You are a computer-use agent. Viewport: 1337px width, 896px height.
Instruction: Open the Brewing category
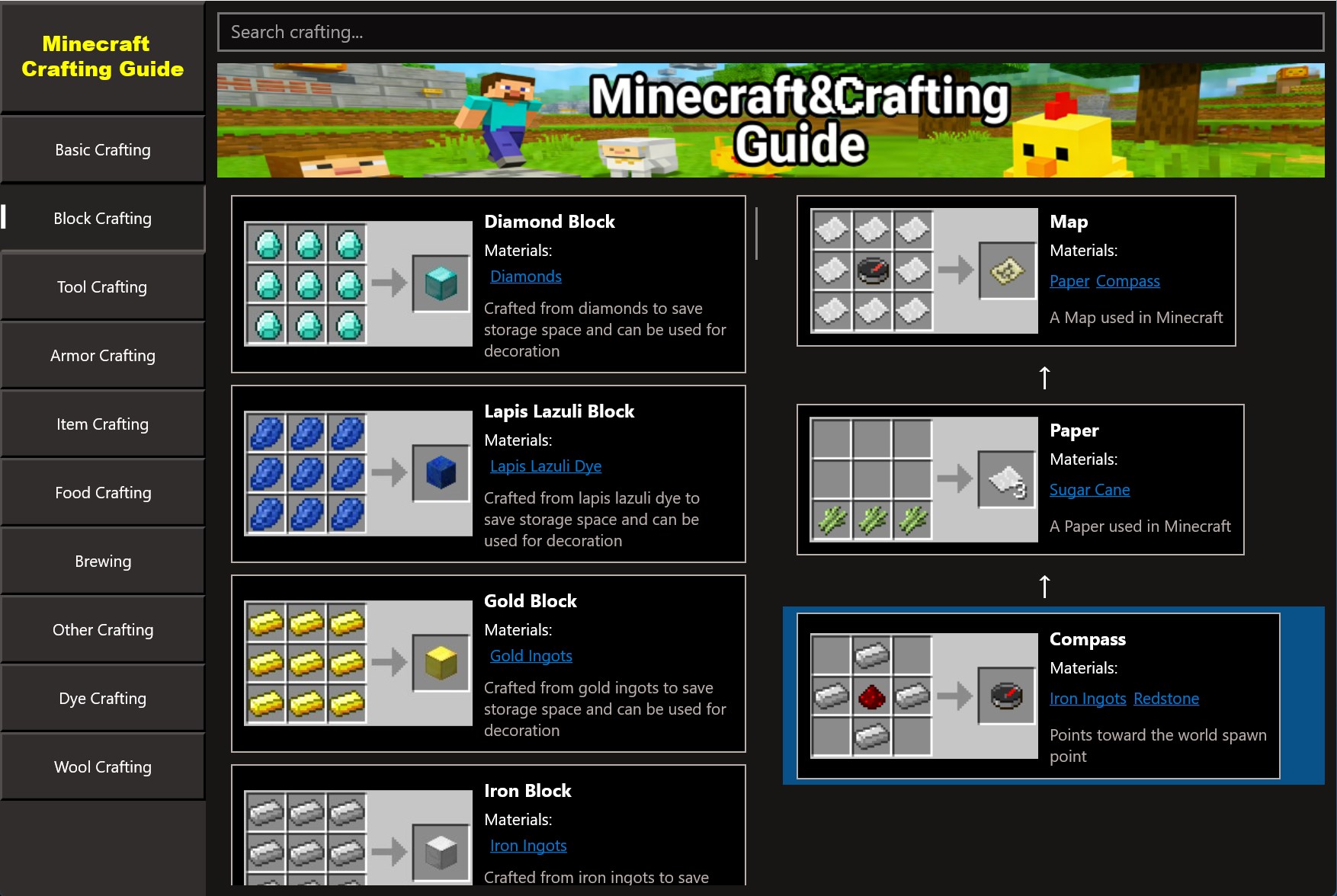(103, 561)
